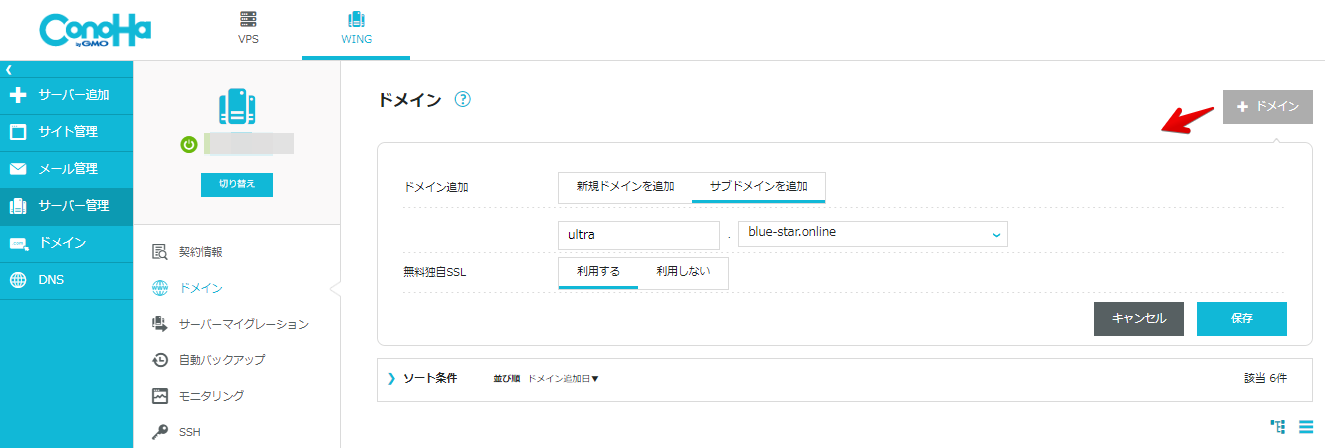Click the green server power status icon
This screenshot has height=448, width=1325.
coord(188,145)
